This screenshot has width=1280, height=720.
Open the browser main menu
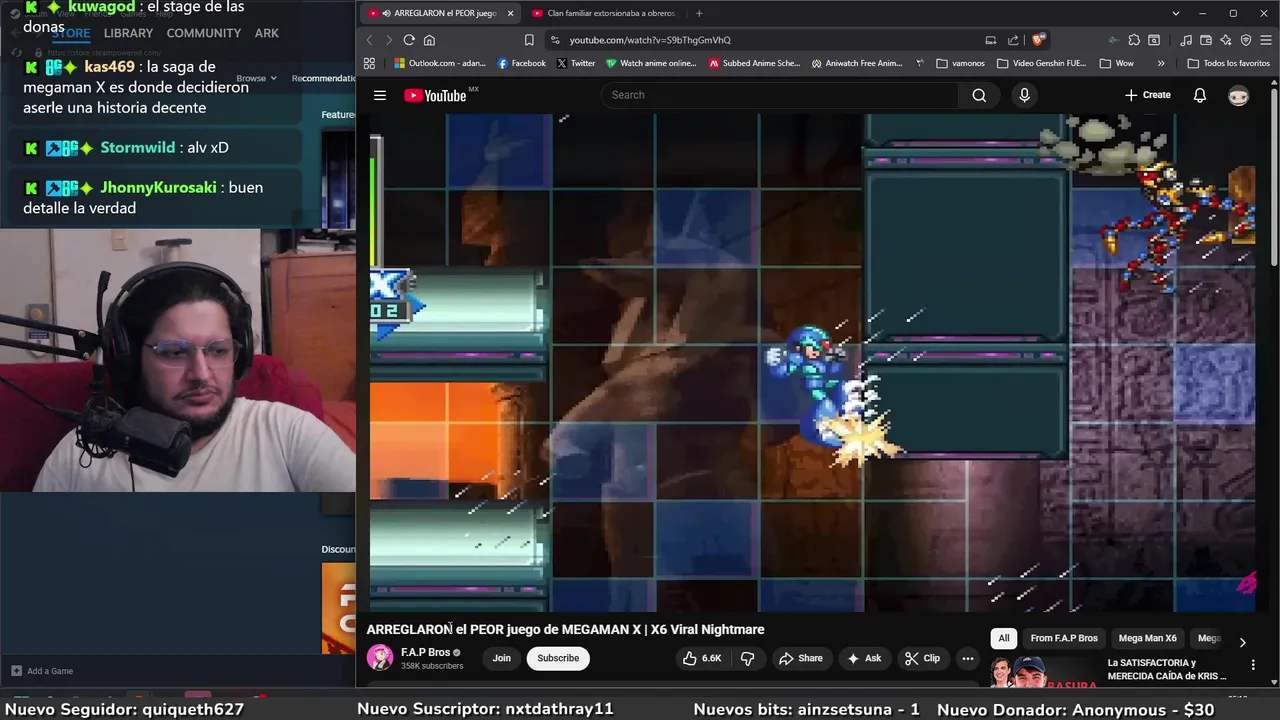tap(1267, 40)
